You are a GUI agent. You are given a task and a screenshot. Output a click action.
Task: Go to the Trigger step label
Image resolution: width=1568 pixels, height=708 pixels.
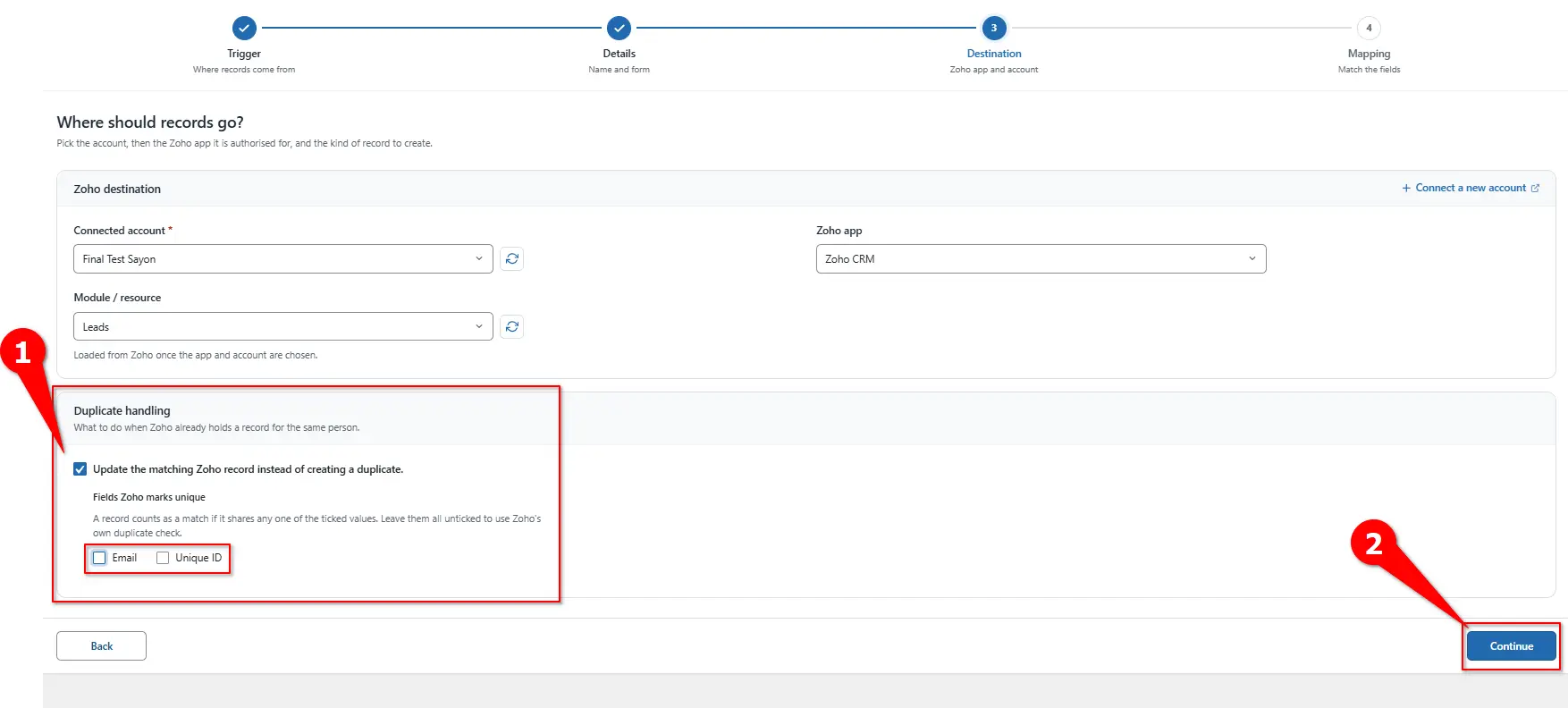(x=244, y=54)
